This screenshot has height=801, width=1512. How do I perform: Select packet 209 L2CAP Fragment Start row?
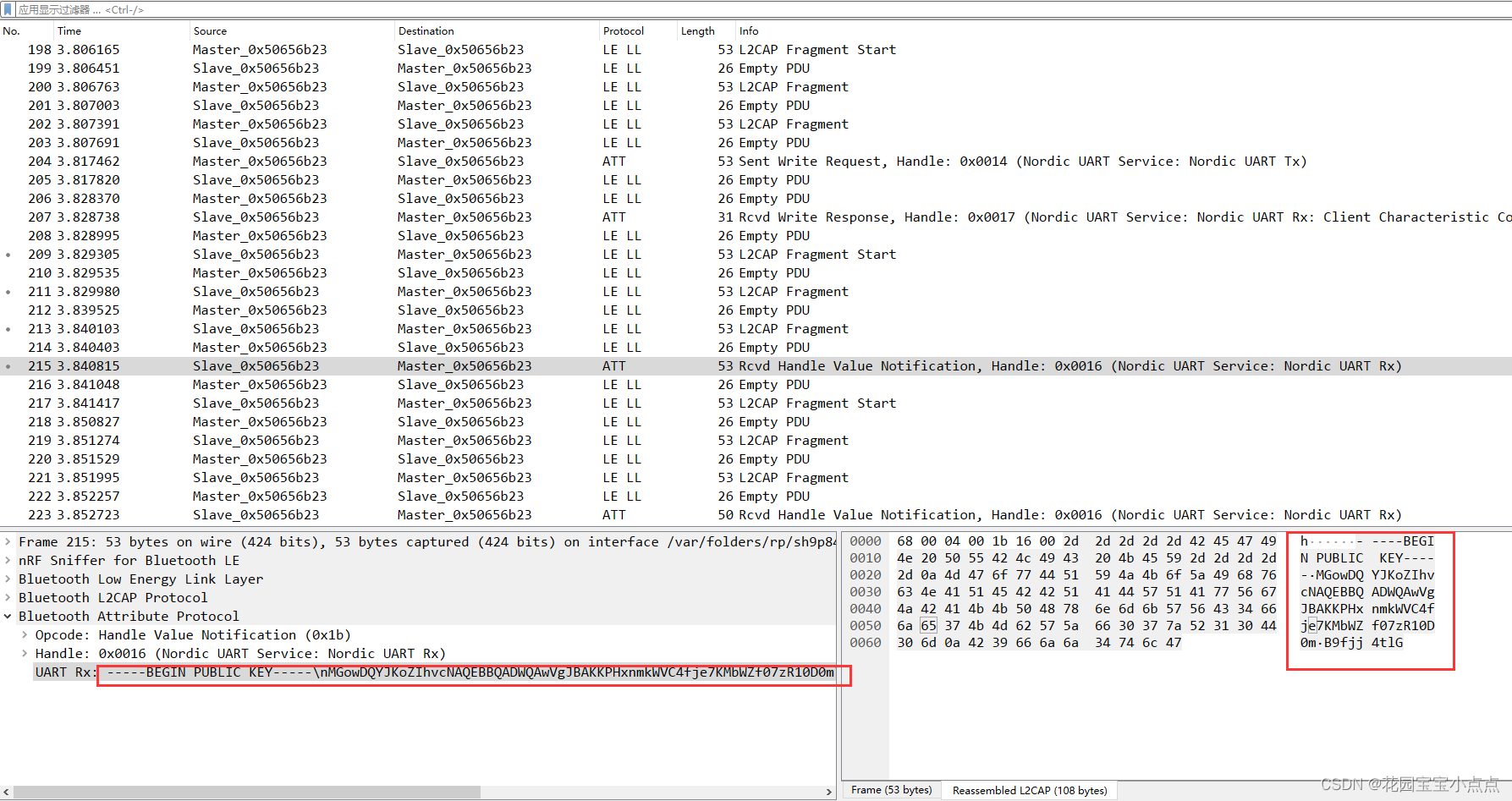point(756,255)
